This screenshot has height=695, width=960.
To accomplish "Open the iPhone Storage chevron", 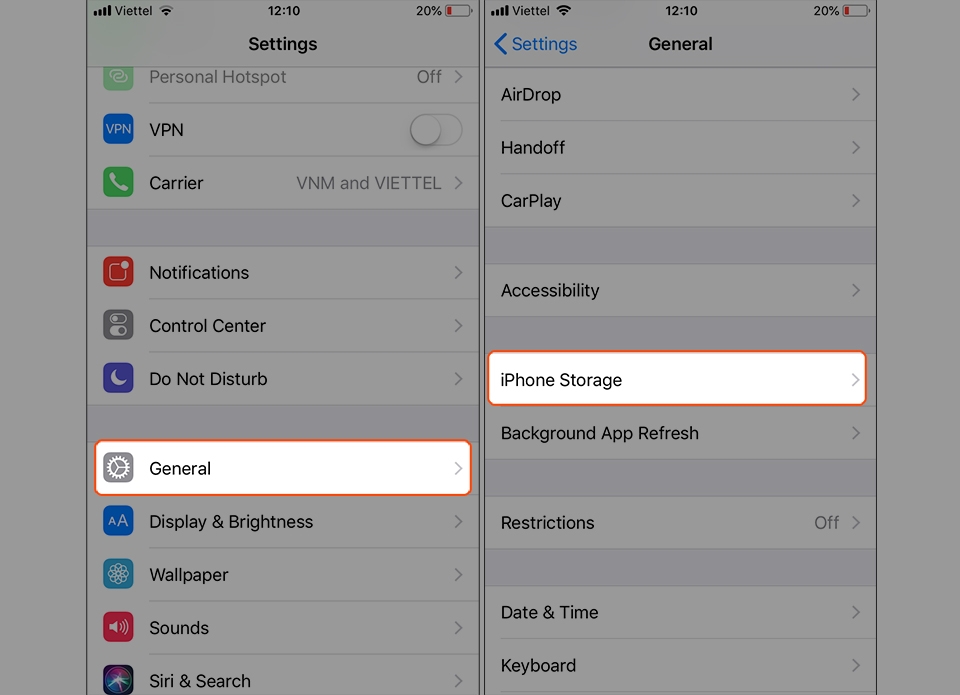I will point(855,380).
